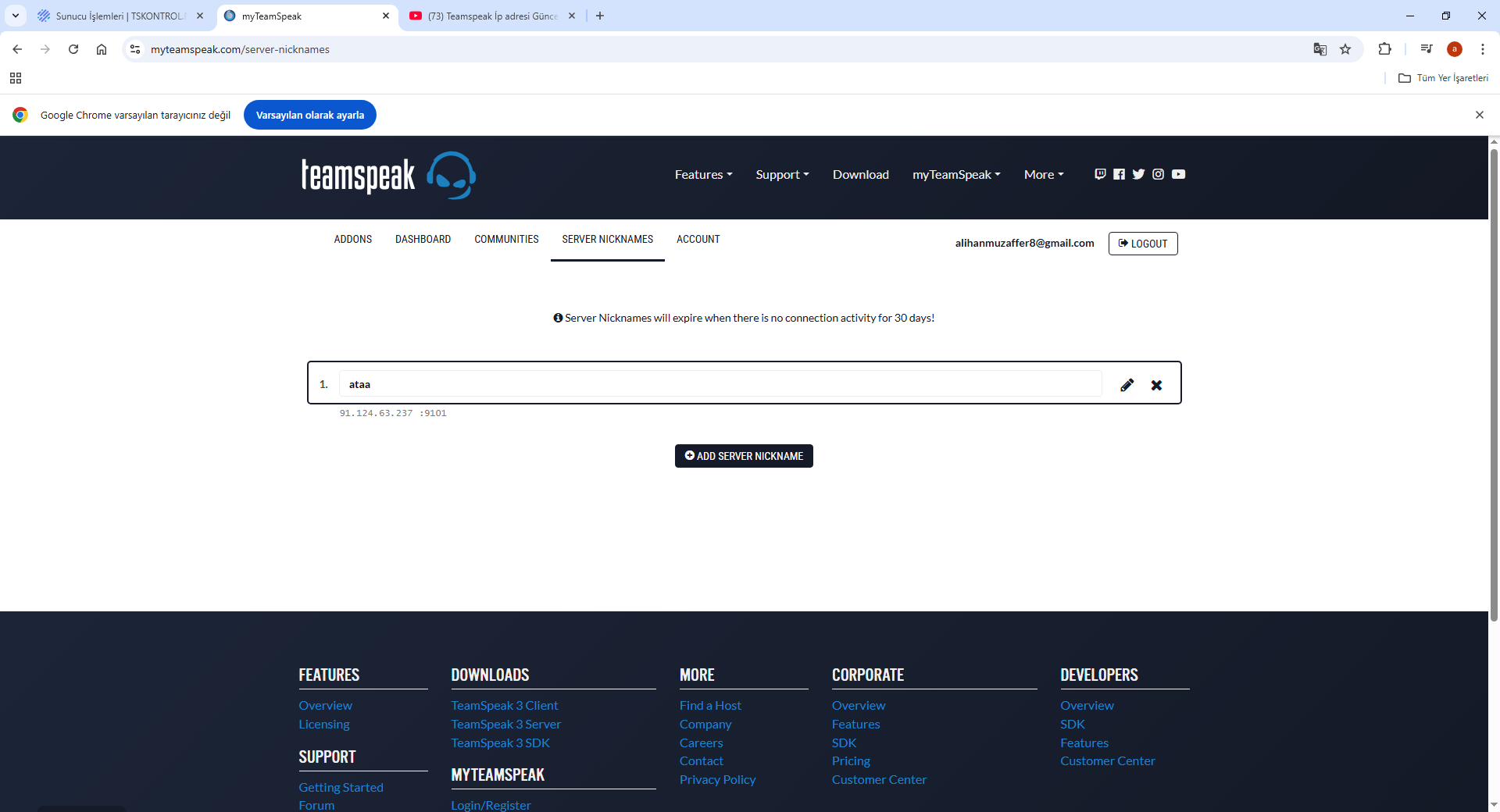Screen dimensions: 1500x812
Task: Open the Company link under More
Action: click(705, 725)
